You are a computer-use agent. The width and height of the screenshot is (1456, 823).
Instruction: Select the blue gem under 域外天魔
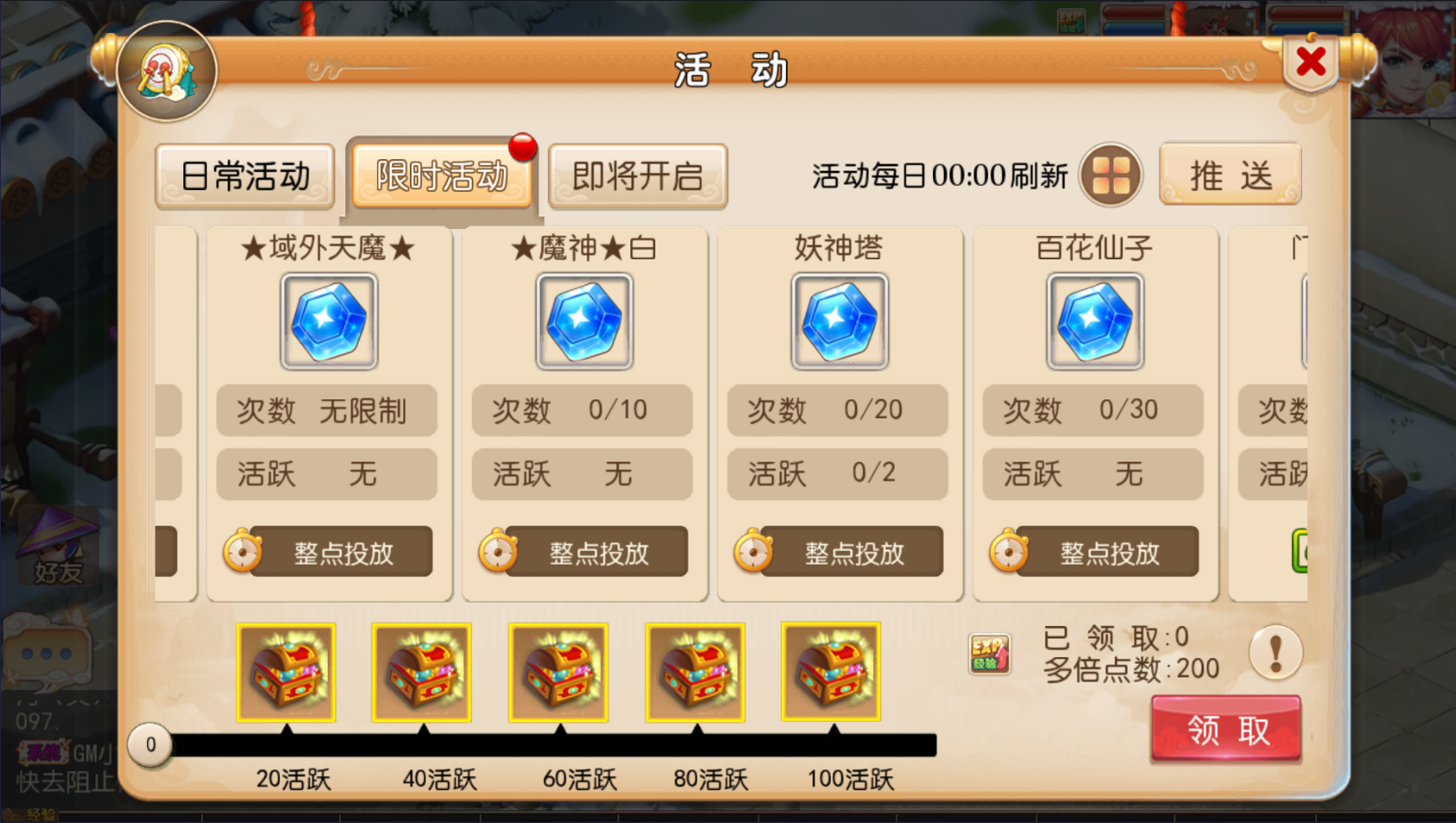(329, 322)
